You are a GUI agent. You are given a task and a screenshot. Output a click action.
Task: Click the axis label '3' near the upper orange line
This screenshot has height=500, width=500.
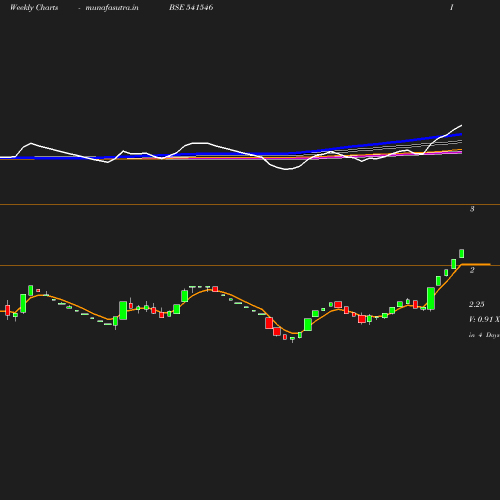pos(472,209)
